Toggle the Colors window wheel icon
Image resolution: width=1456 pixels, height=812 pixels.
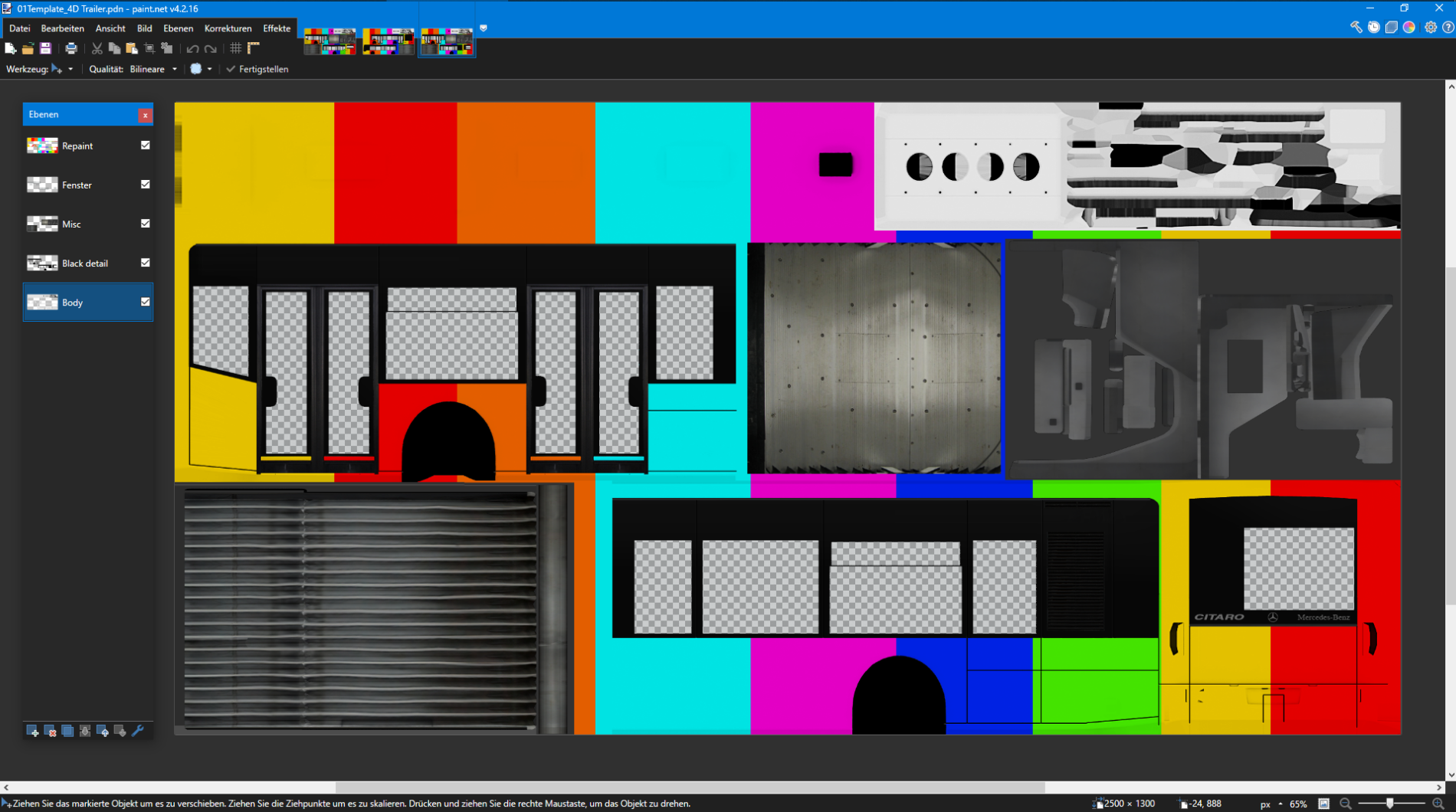click(1409, 28)
